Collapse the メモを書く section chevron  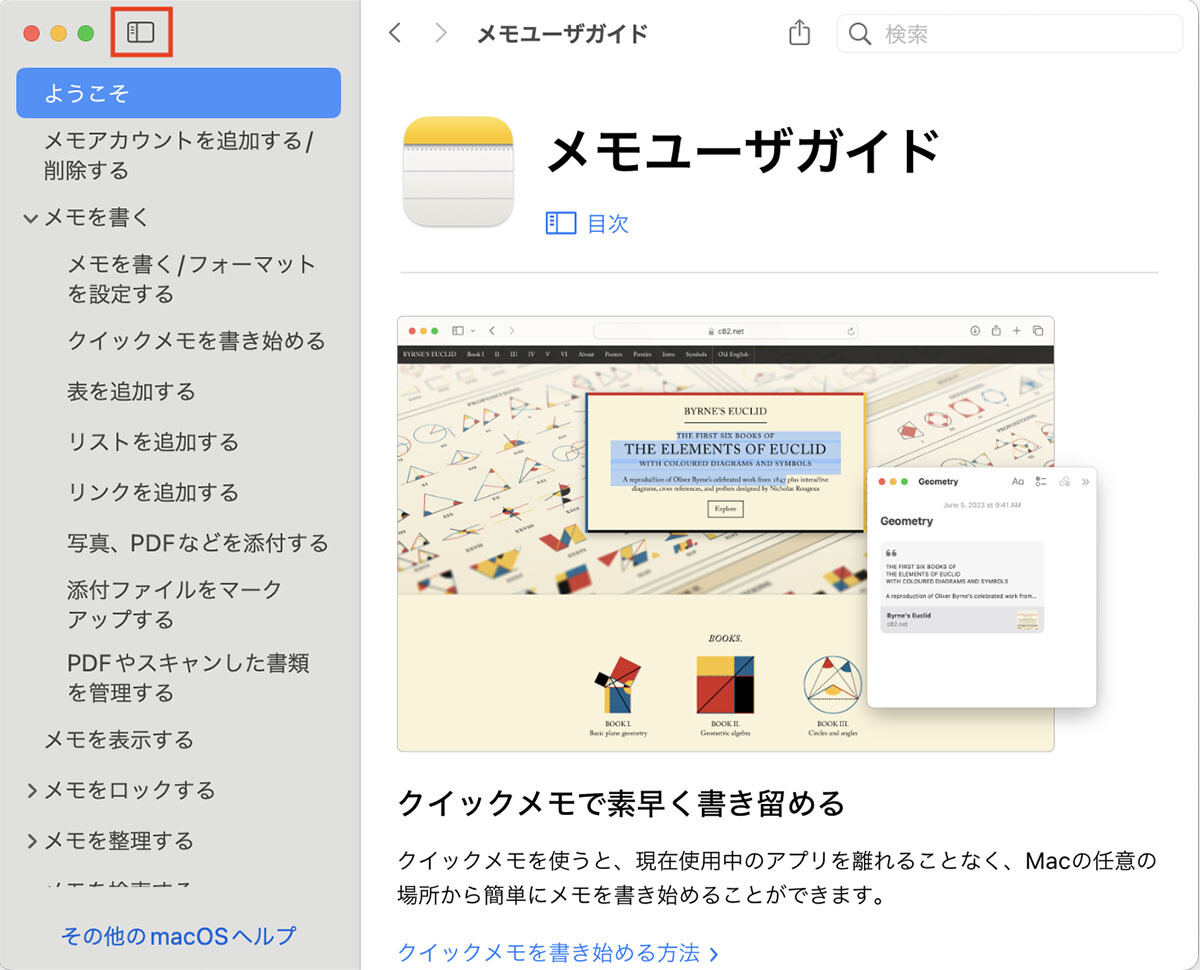(x=31, y=217)
